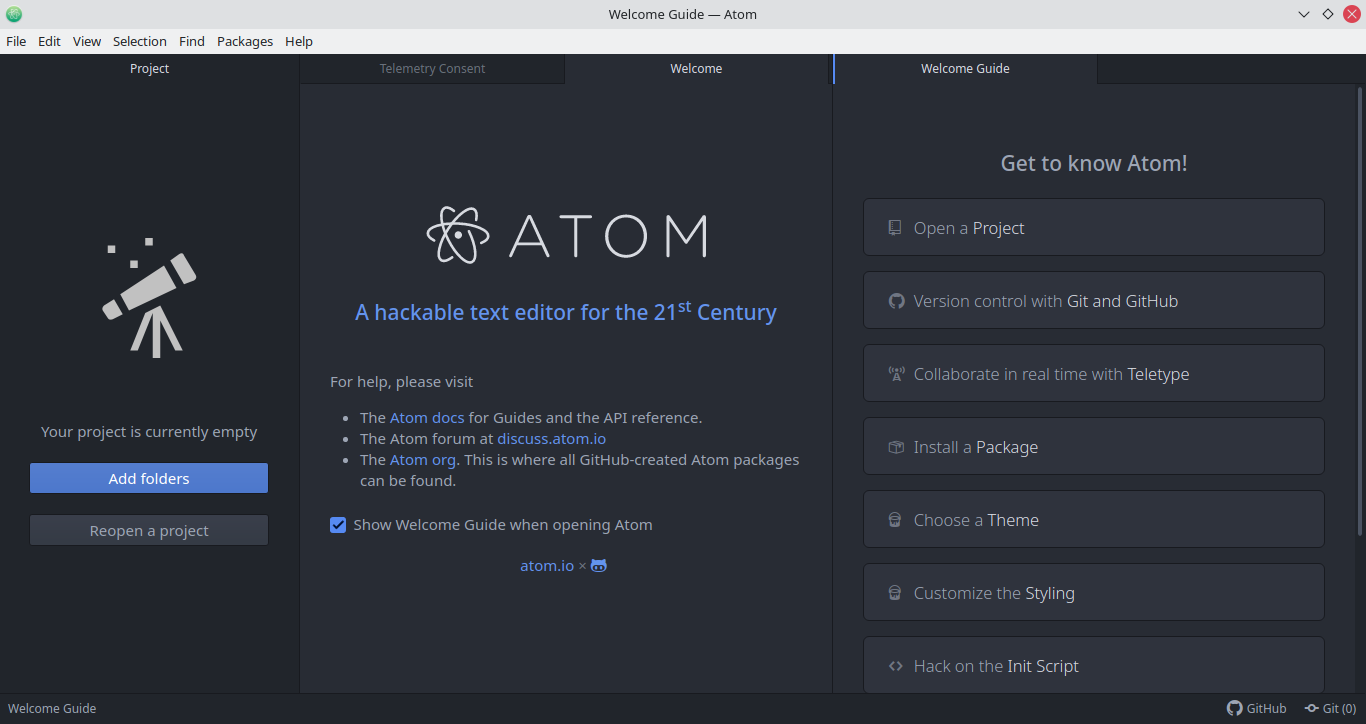Click the Git commit icon in status bar
1366x724 pixels.
point(1311,708)
